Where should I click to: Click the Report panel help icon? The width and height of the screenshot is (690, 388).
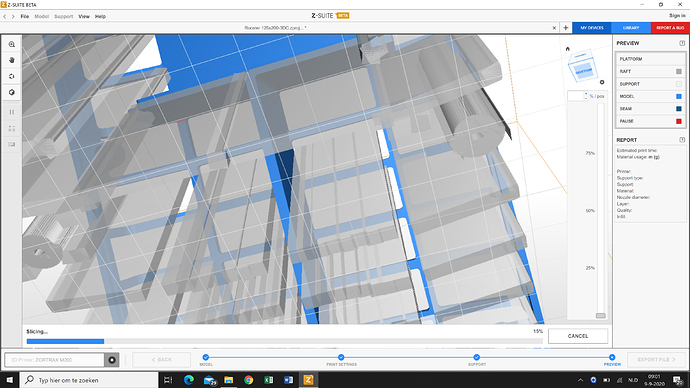click(682, 140)
